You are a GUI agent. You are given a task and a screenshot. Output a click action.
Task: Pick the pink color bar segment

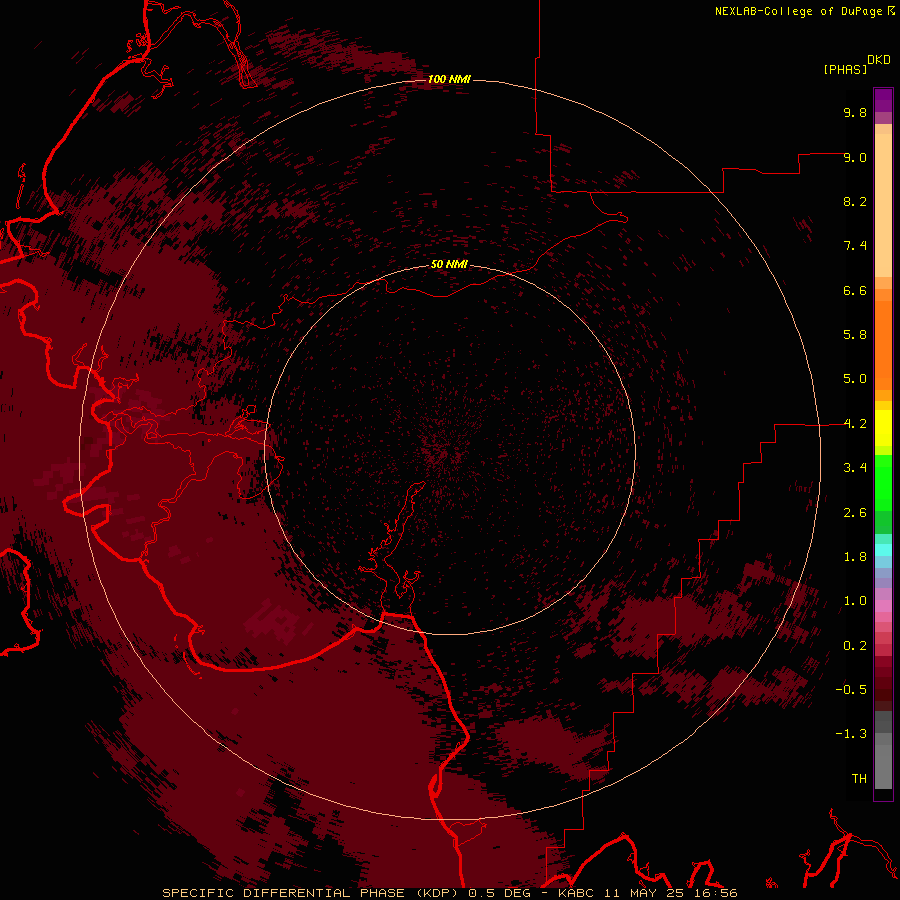tap(883, 606)
